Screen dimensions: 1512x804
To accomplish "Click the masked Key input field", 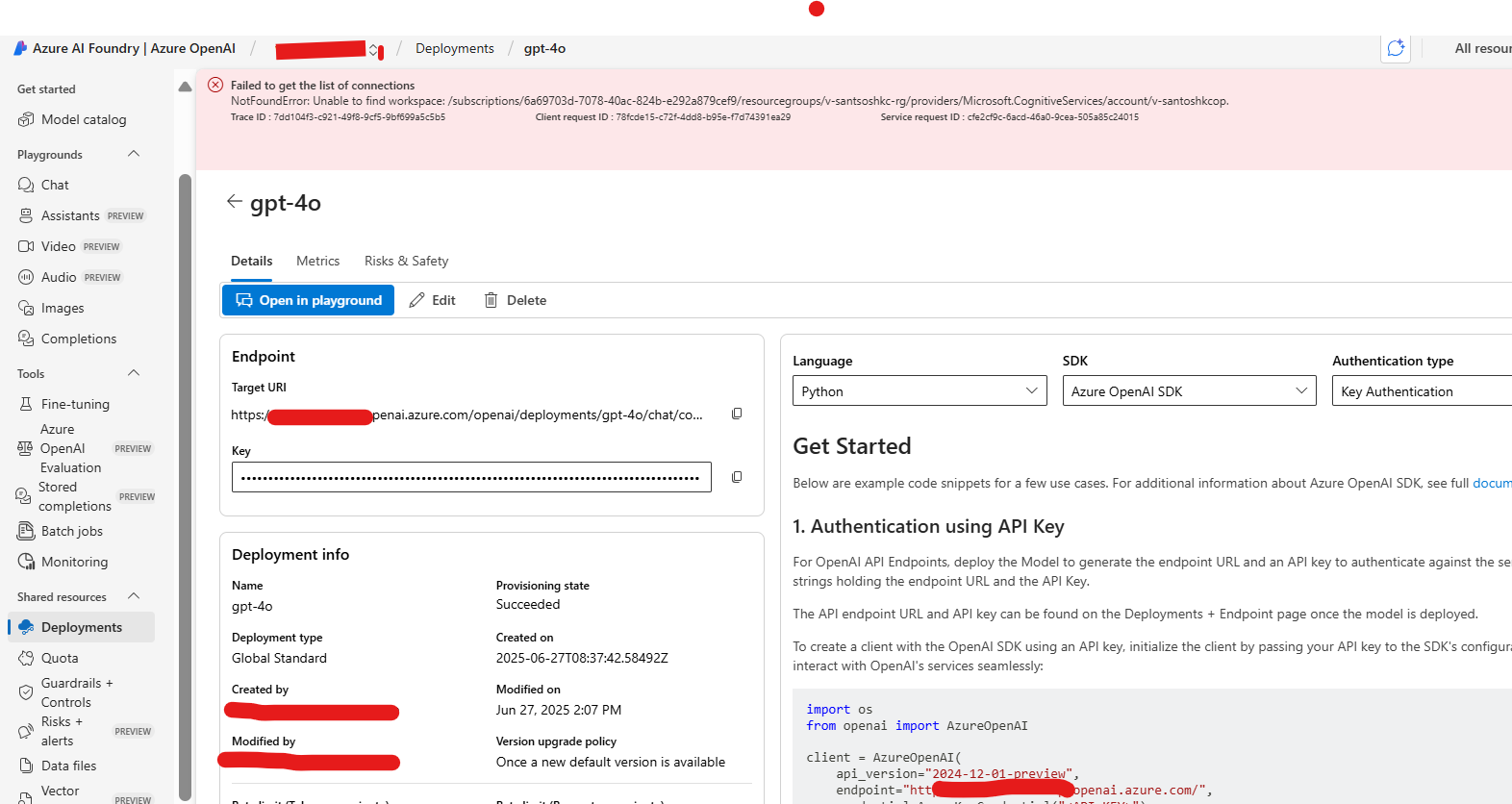I will [471, 477].
